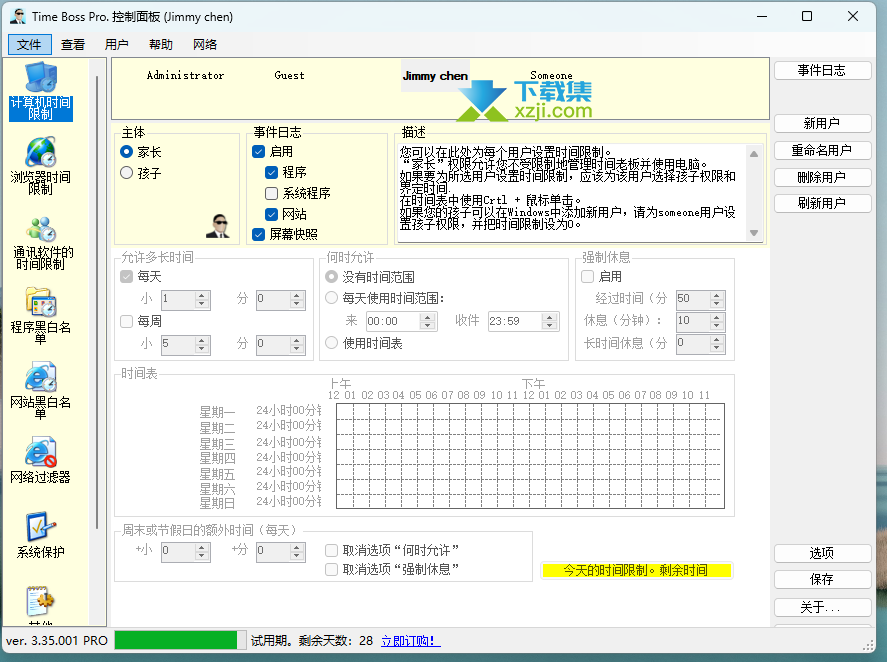Click the 长时间休息 stepper arrows
Image resolution: width=887 pixels, height=662 pixels.
(717, 343)
